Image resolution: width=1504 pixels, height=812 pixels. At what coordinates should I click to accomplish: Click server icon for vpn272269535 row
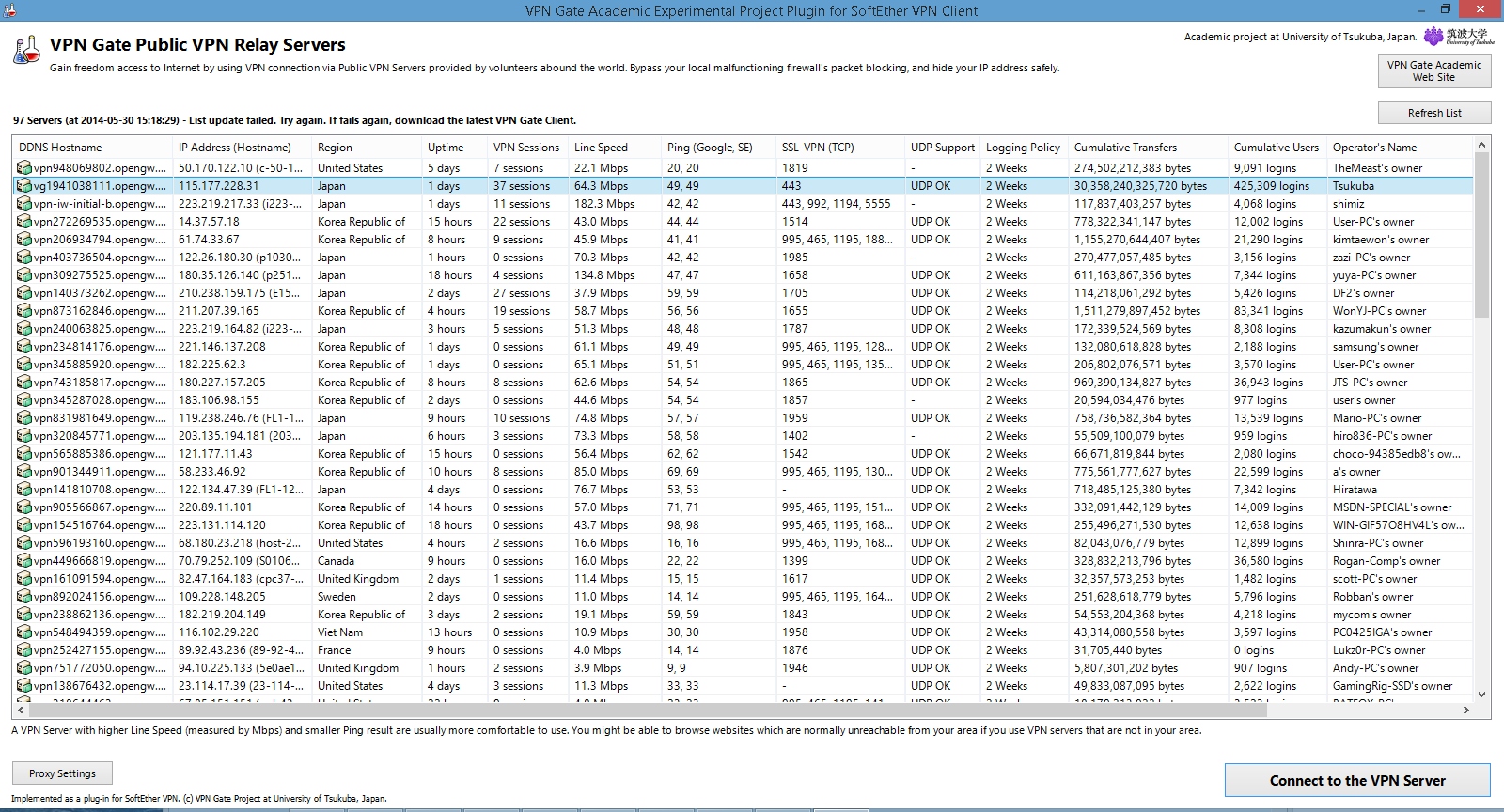point(24,222)
